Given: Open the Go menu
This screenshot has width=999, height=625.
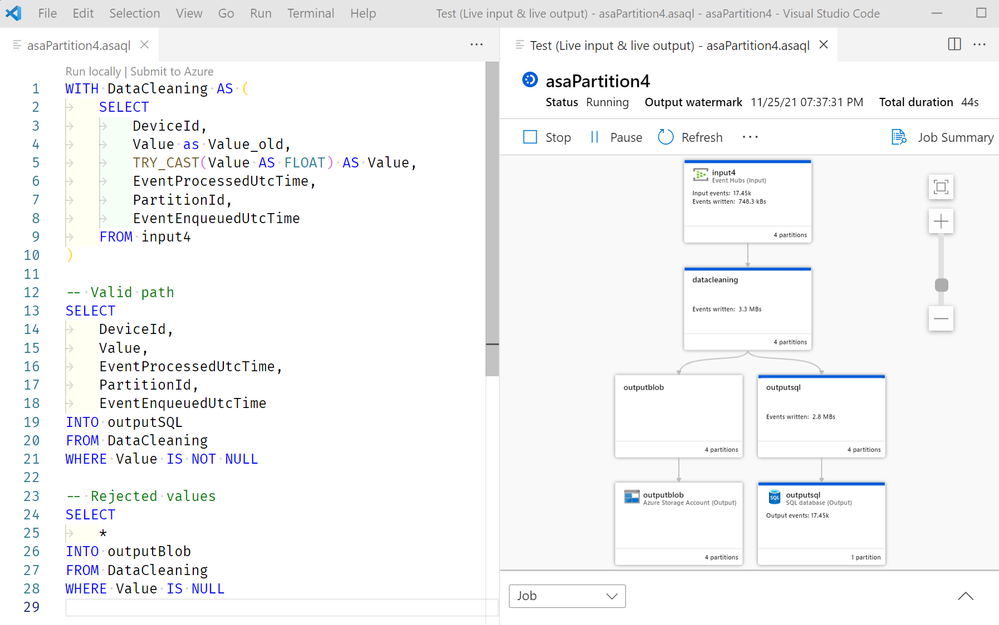Looking at the screenshot, I should coord(226,13).
